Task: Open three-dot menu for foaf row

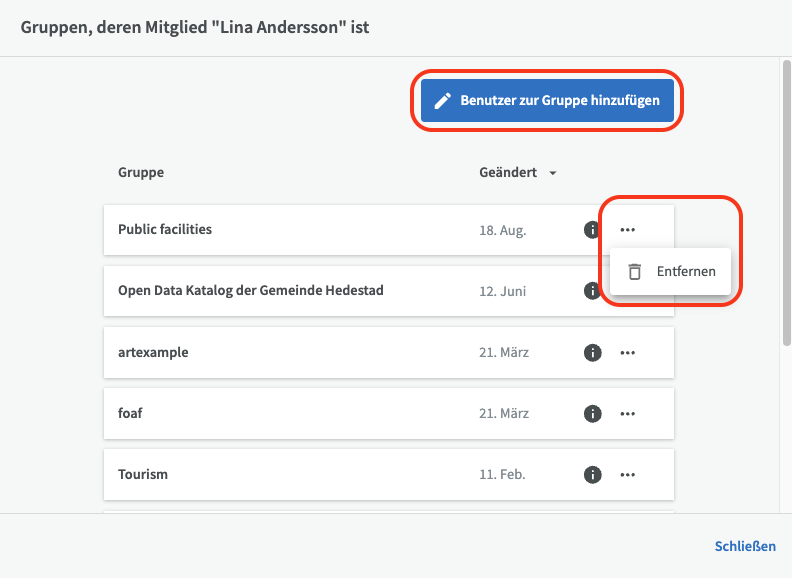Action: [x=627, y=413]
